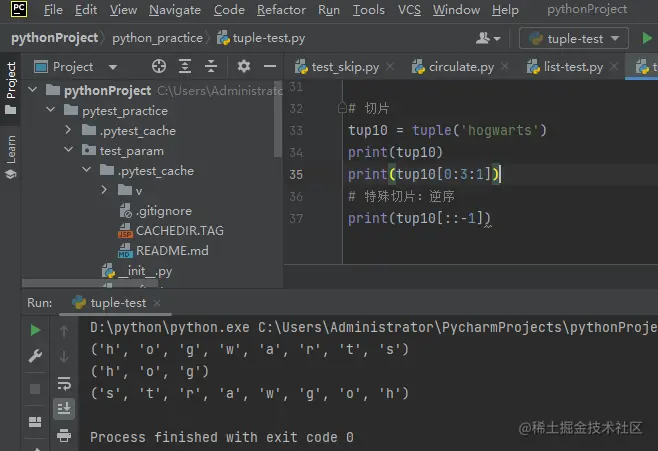Select the CACHEDIR.TAG file
The width and height of the screenshot is (658, 451).
[180, 231]
